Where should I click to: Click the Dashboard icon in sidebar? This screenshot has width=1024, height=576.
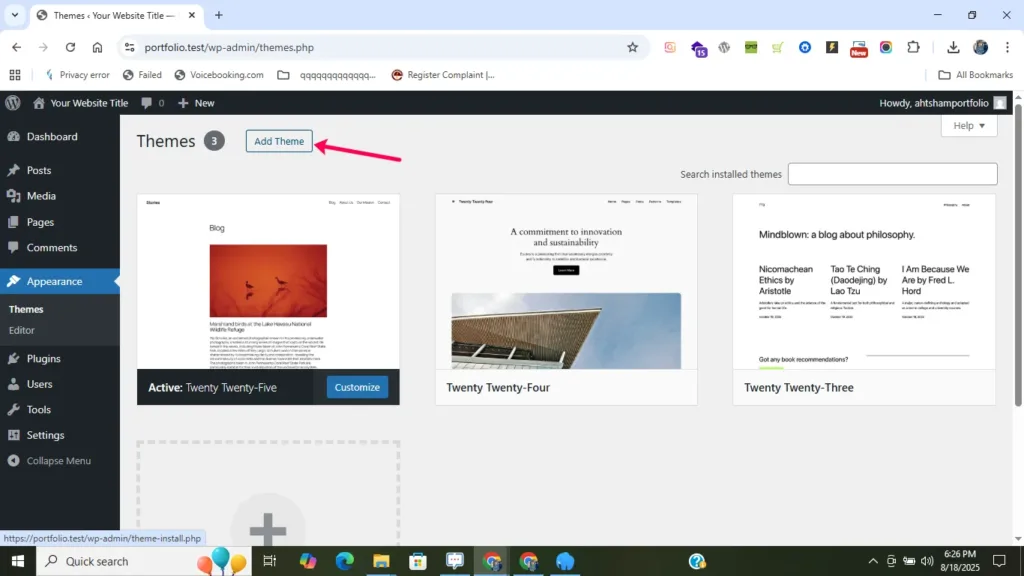[13, 137]
